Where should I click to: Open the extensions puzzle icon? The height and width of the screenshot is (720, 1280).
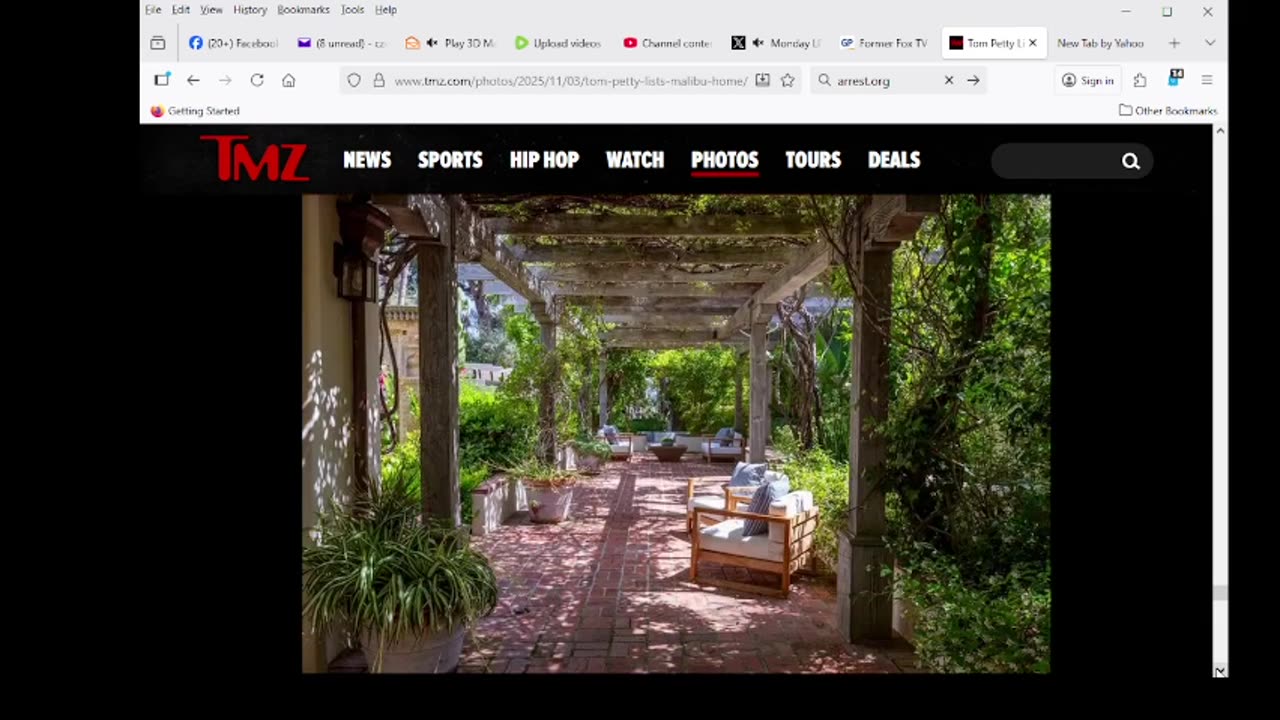click(1140, 80)
